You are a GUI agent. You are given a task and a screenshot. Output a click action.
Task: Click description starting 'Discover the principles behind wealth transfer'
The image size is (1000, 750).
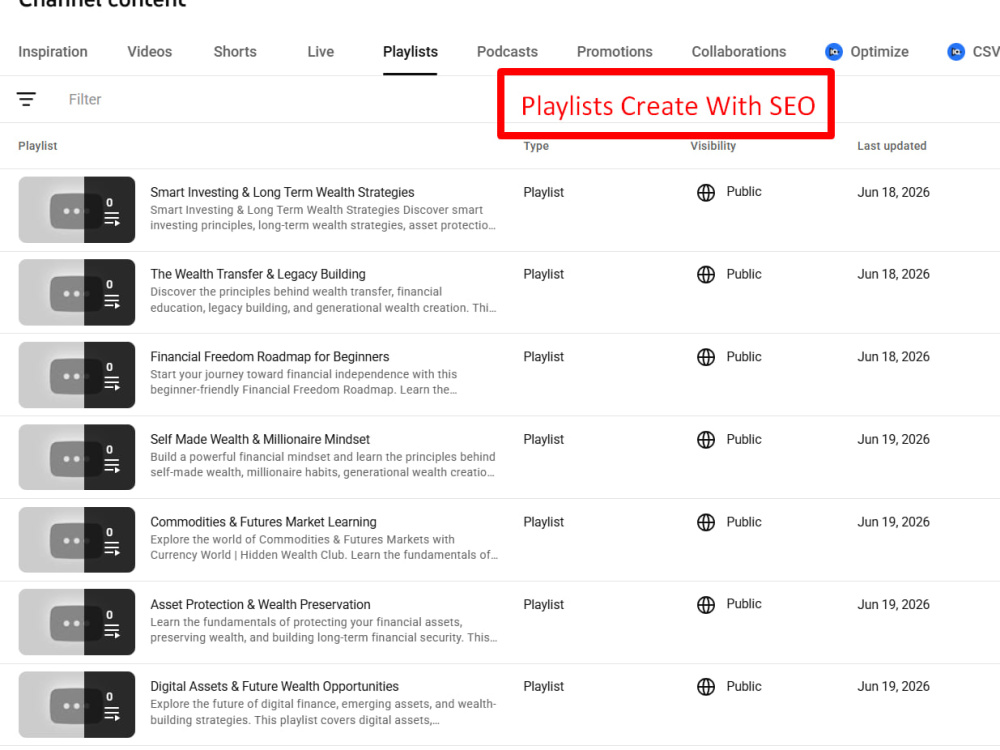[323, 300]
